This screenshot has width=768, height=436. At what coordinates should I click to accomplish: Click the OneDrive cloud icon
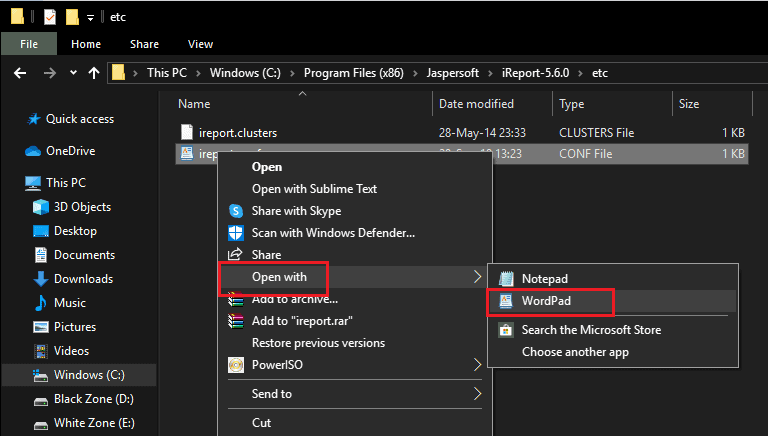click(x=31, y=151)
